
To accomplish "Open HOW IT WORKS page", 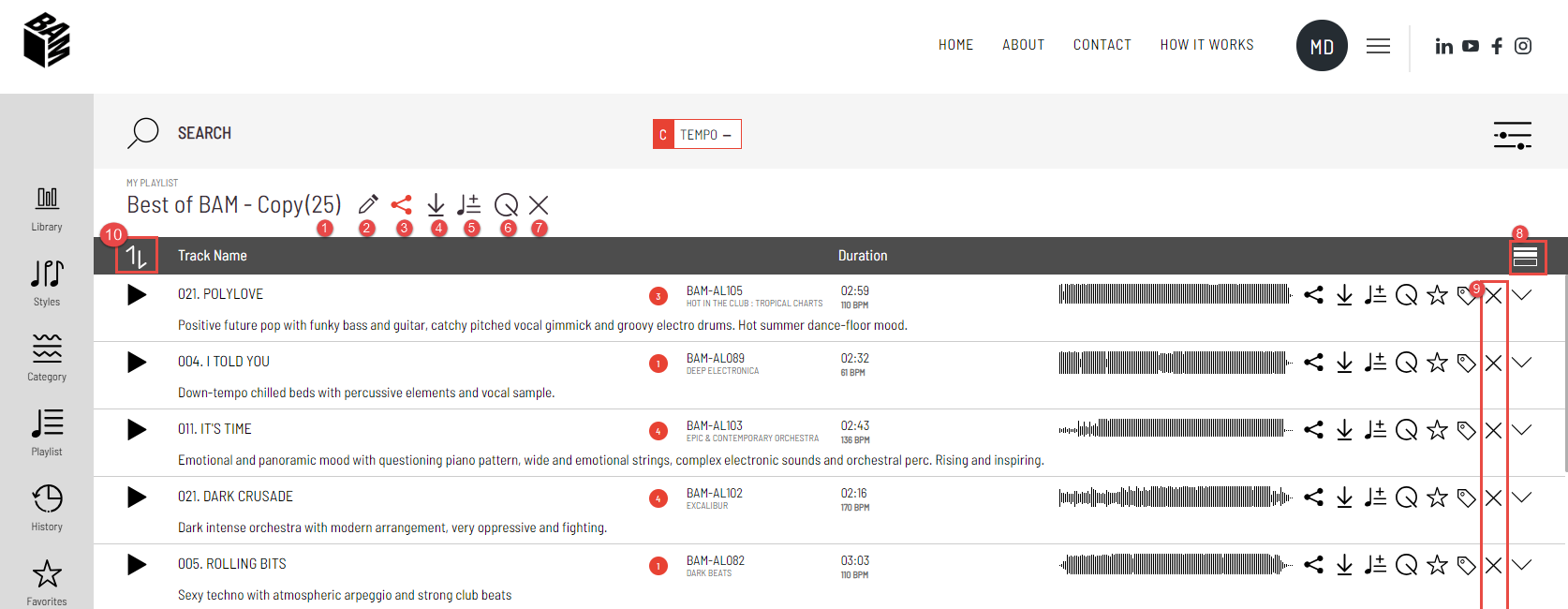I will pos(1207,45).
